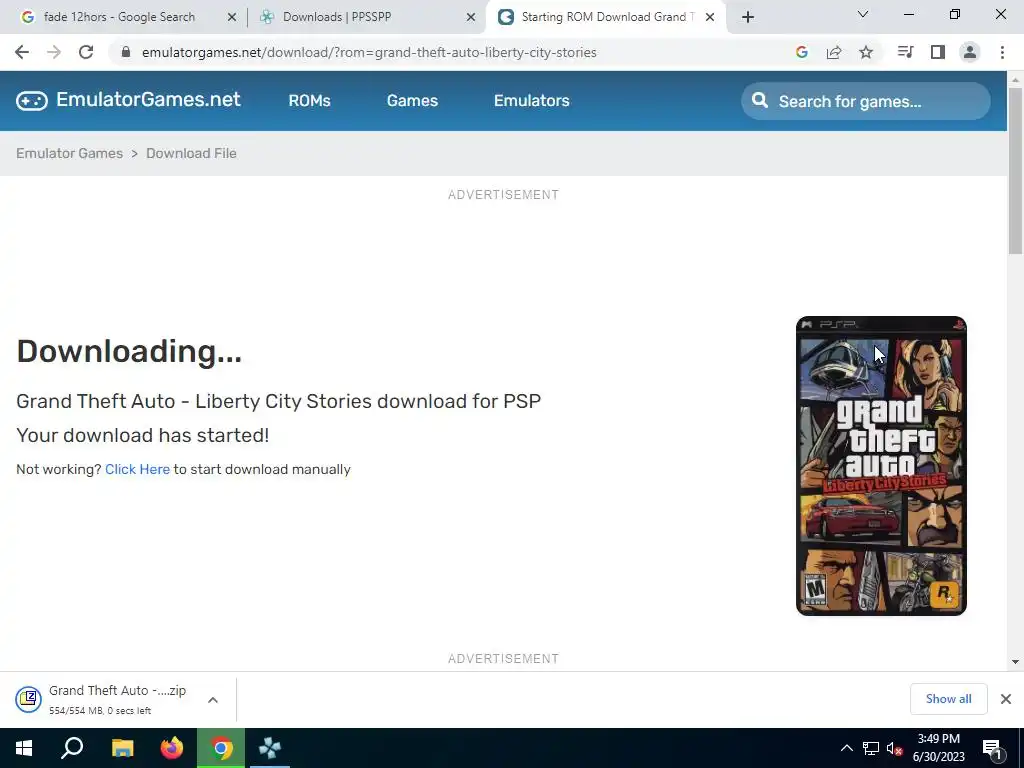1024x768 pixels.
Task: Switch to fade 12hrs Google Search tab
Action: tap(120, 17)
